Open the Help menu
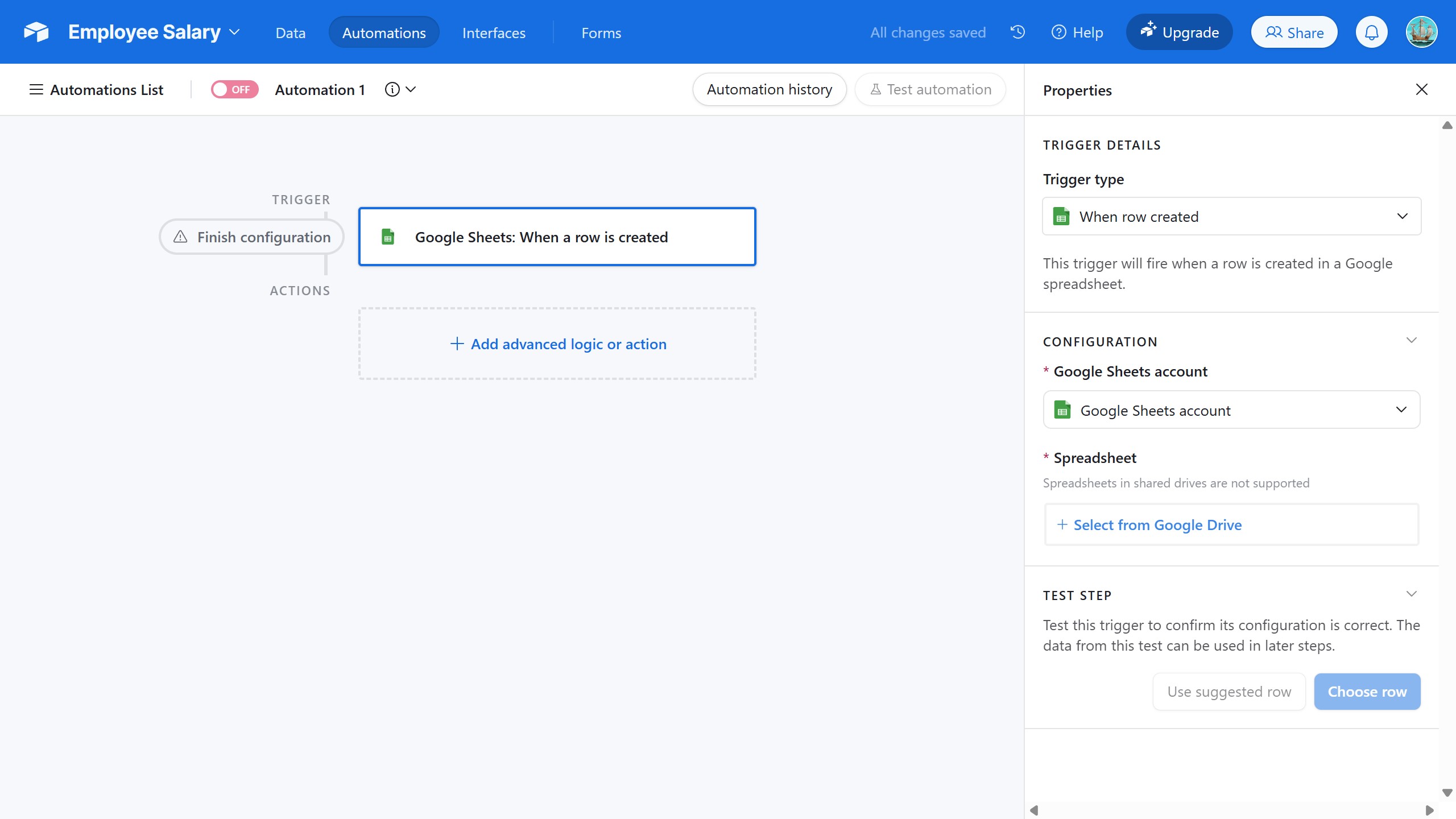1456x819 pixels. 1077,33
